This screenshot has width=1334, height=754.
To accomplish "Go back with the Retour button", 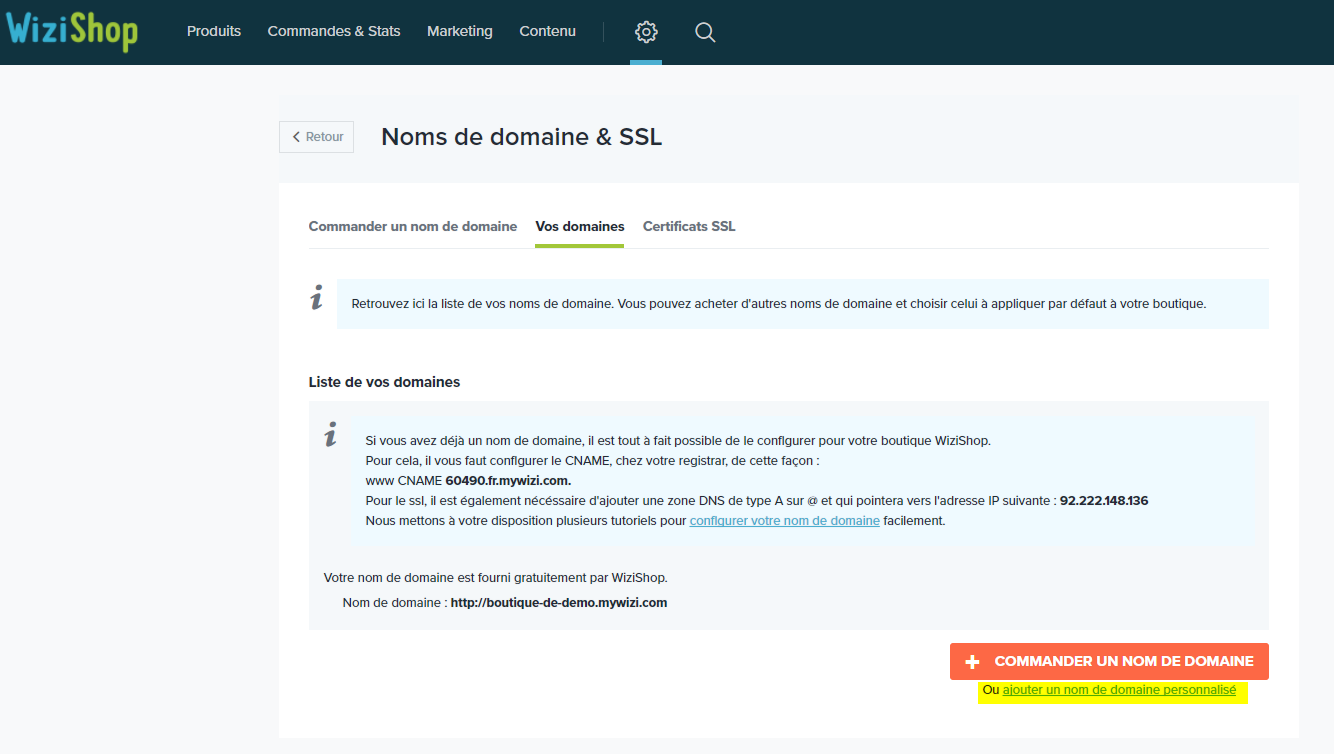I will [317, 137].
